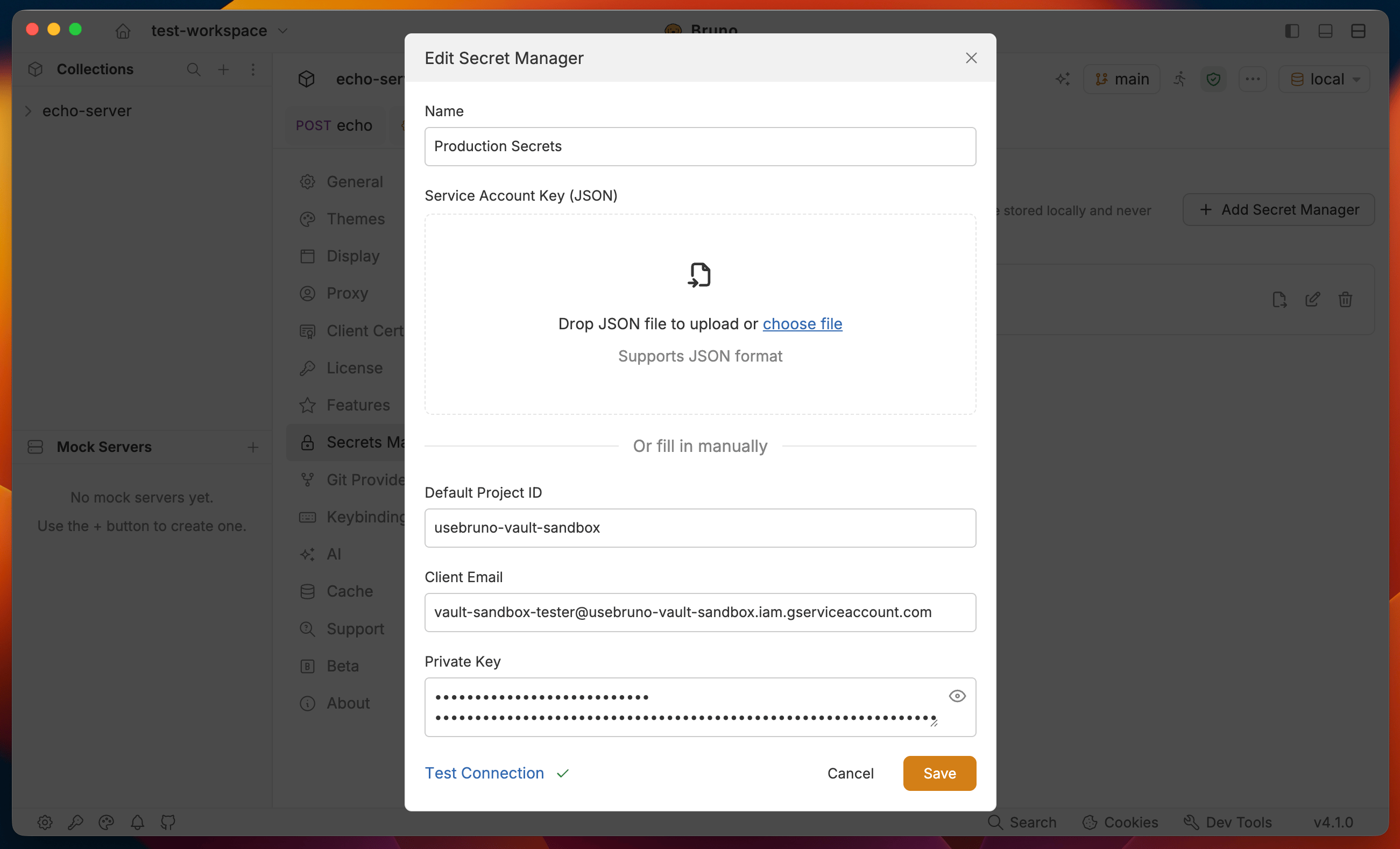Viewport: 1400px width, 849px height.
Task: Toggle the left sidebar layout icon
Action: (x=1292, y=31)
